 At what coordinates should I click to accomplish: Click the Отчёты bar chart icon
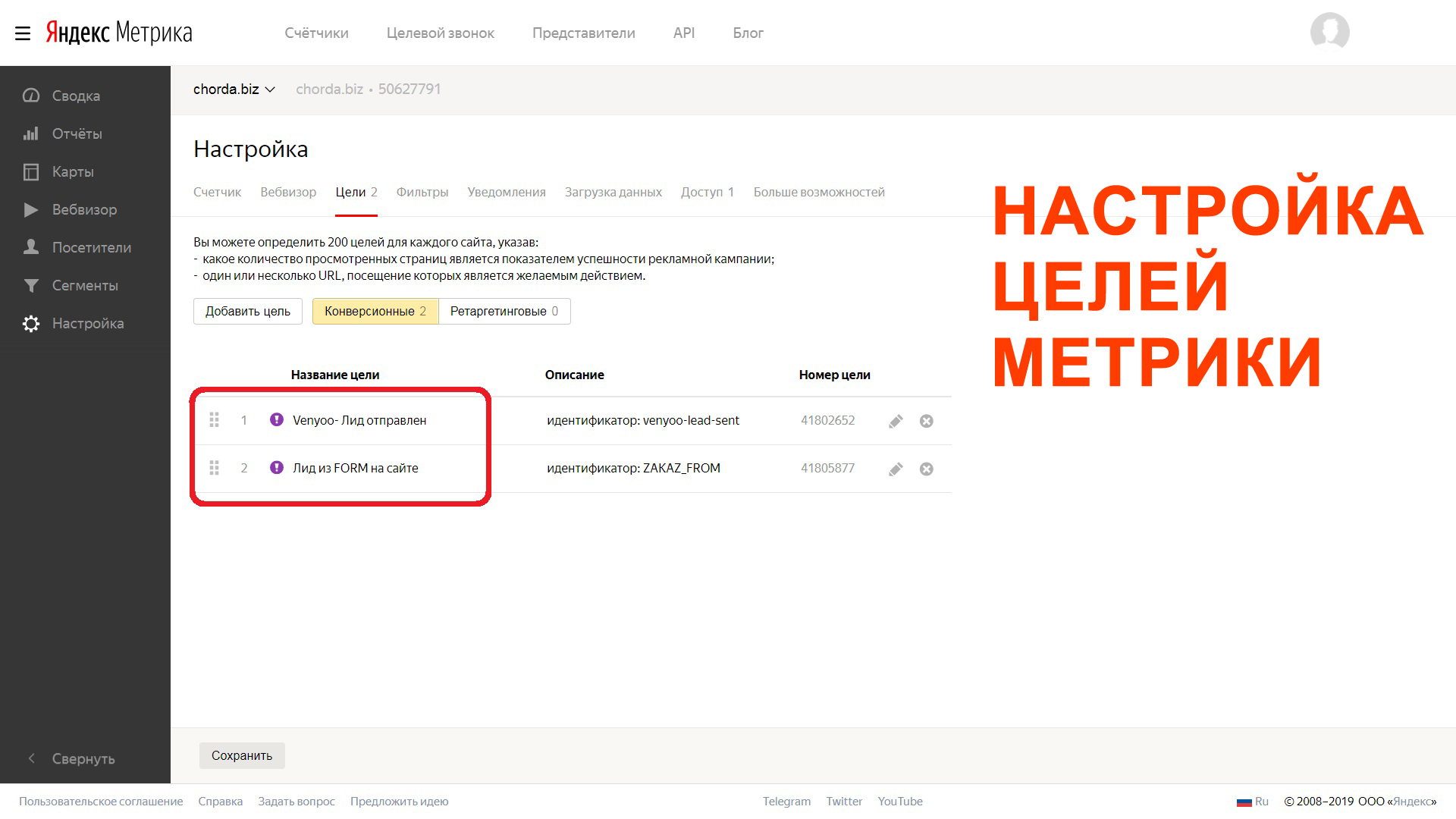click(31, 133)
